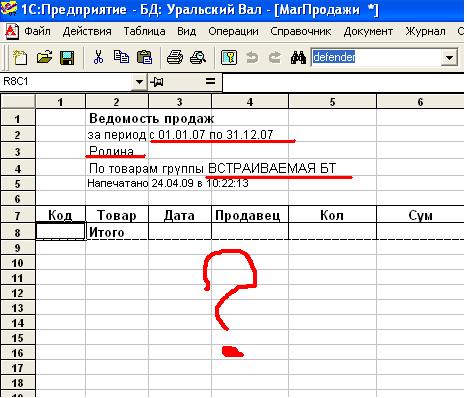Search with the binoculars icon
The height and width of the screenshot is (398, 467).
(x=298, y=57)
